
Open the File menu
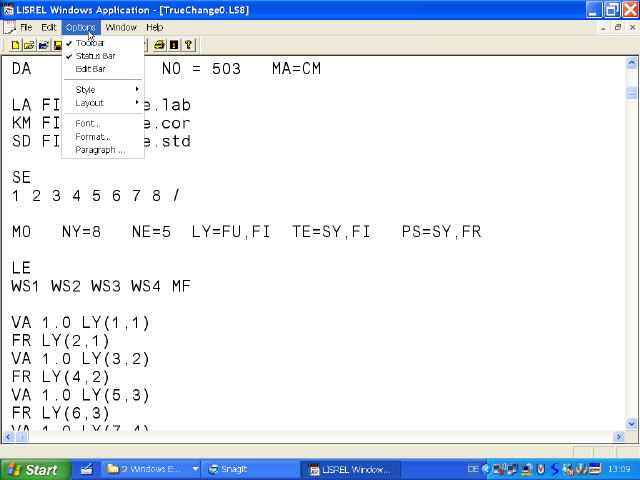click(x=27, y=27)
